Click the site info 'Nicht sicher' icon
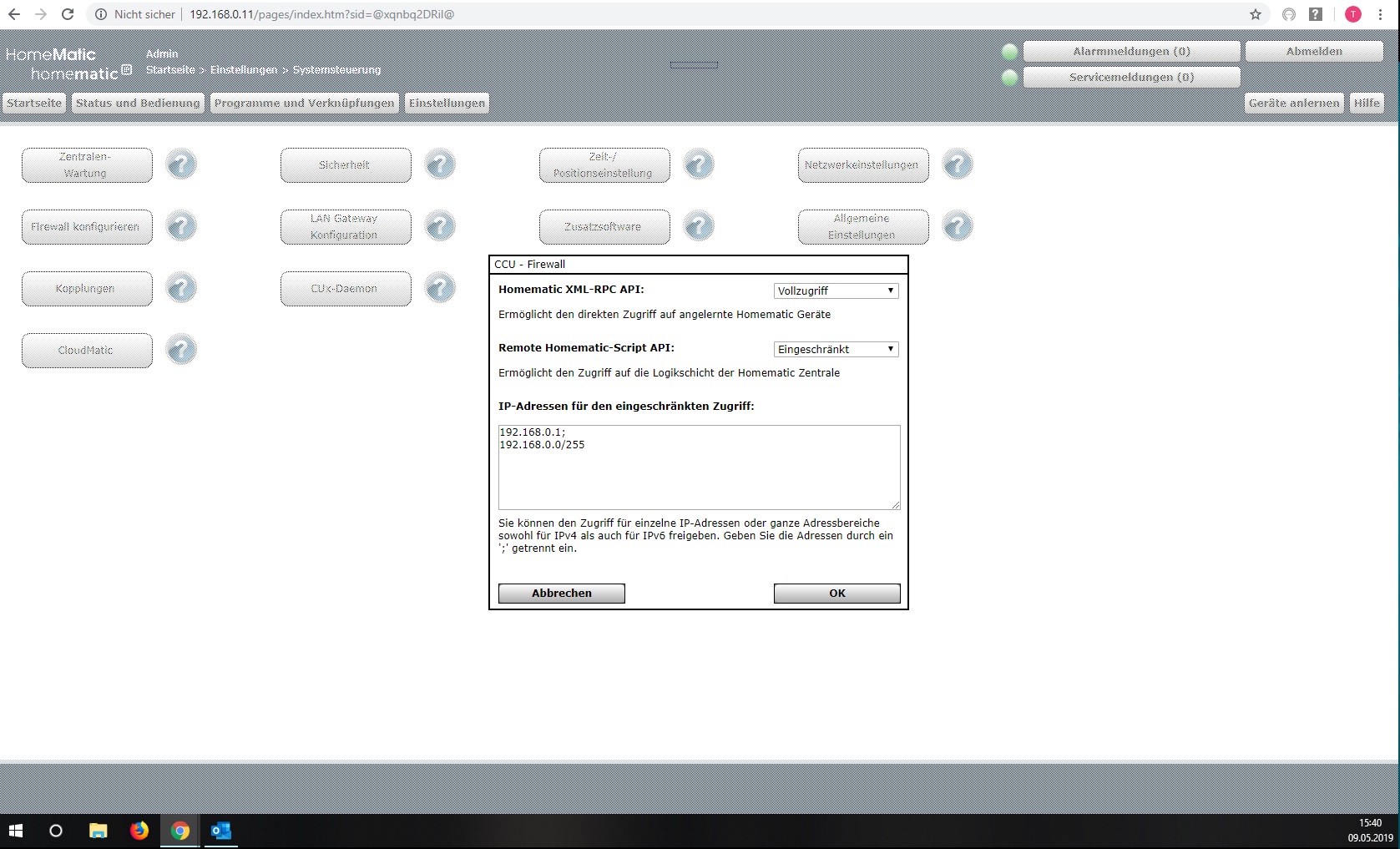 101,14
